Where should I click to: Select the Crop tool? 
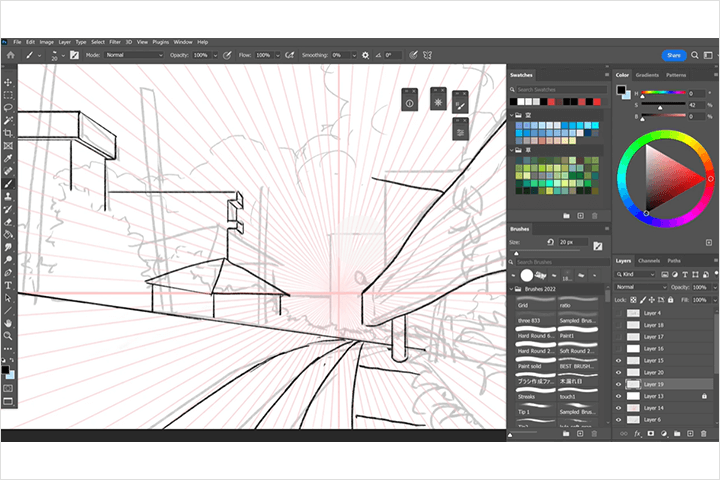(8, 133)
